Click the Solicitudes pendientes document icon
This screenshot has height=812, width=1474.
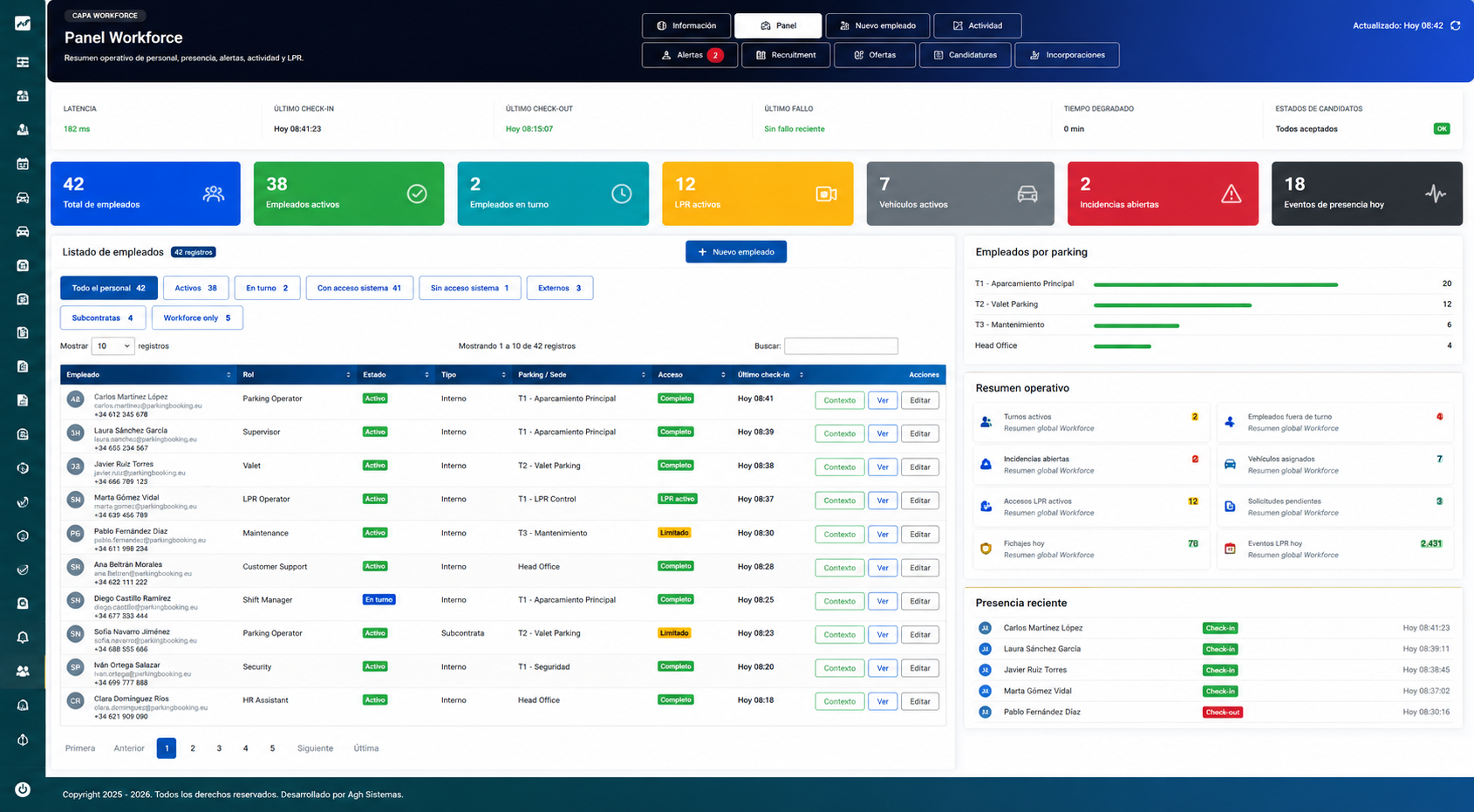click(1230, 506)
